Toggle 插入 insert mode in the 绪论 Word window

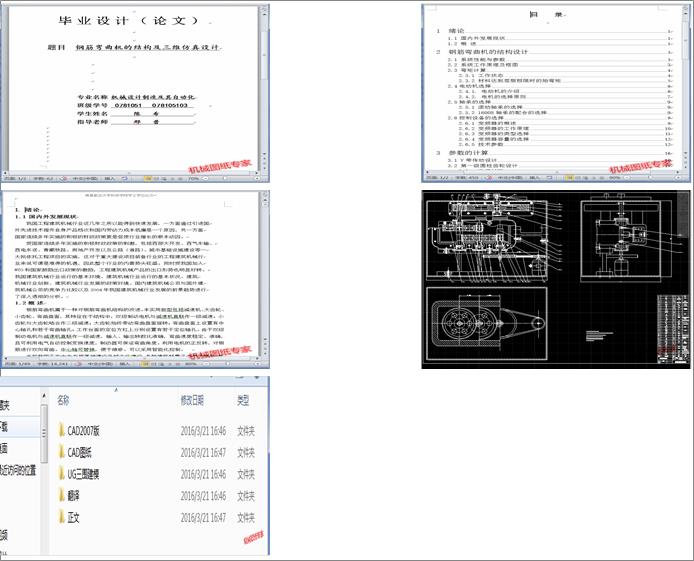pos(124,364)
